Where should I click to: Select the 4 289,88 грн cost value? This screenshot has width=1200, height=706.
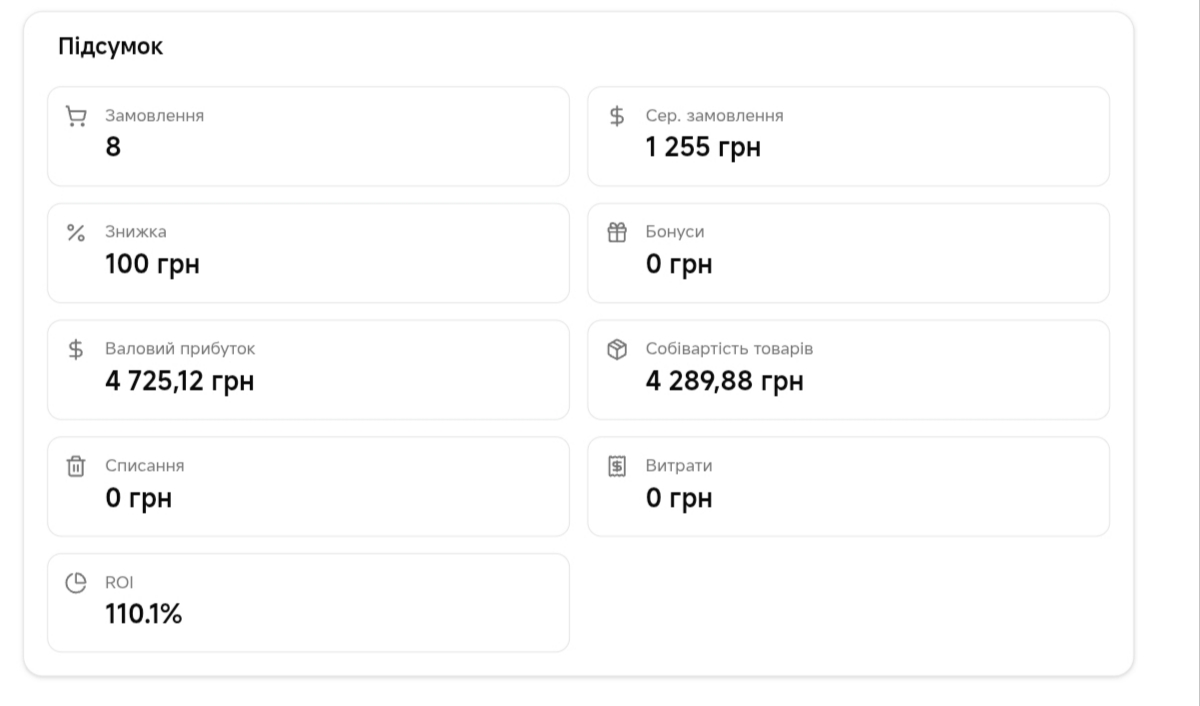(x=724, y=381)
